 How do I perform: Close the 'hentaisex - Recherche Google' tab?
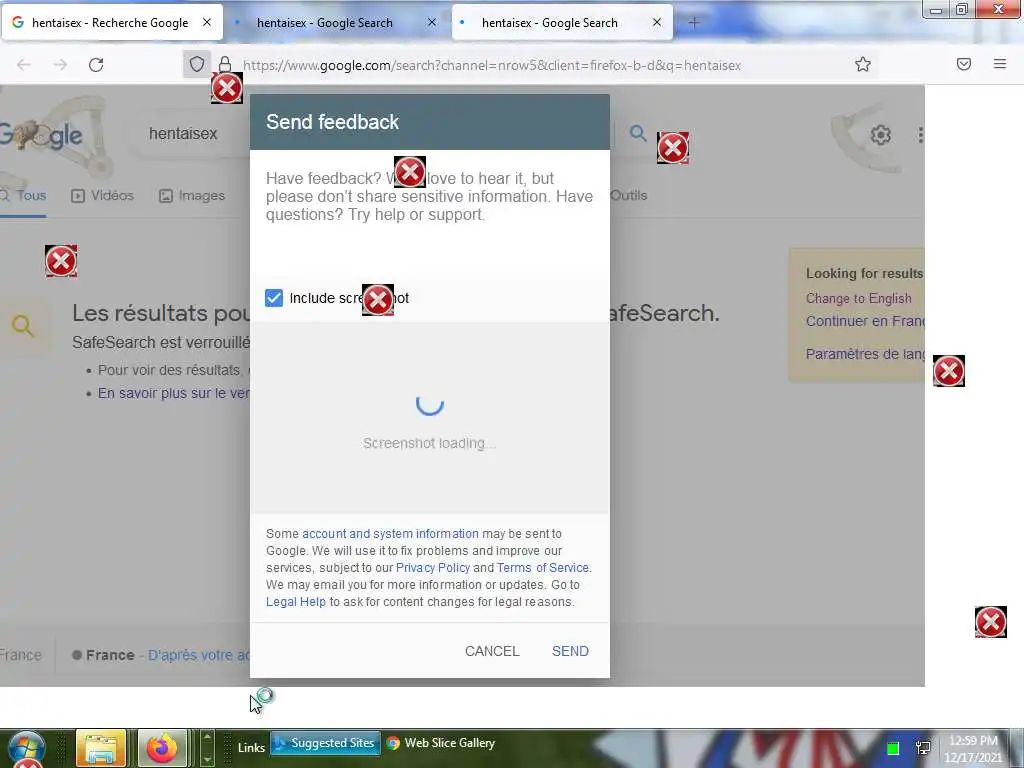pyautogui.click(x=206, y=22)
